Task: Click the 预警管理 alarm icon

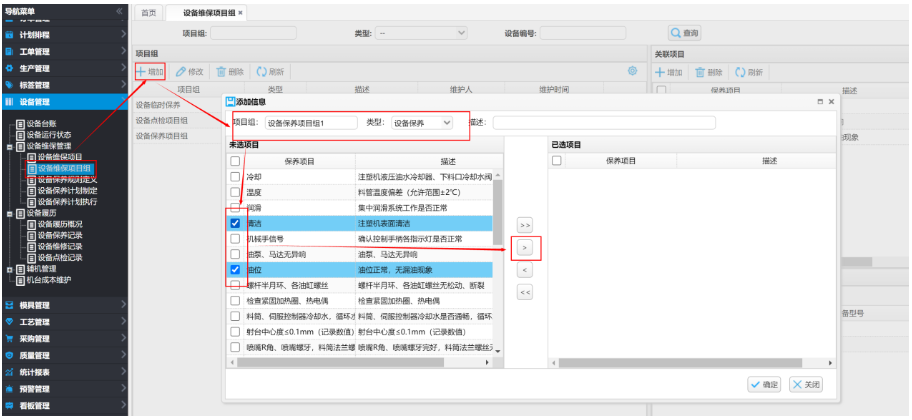Action: coord(9,389)
